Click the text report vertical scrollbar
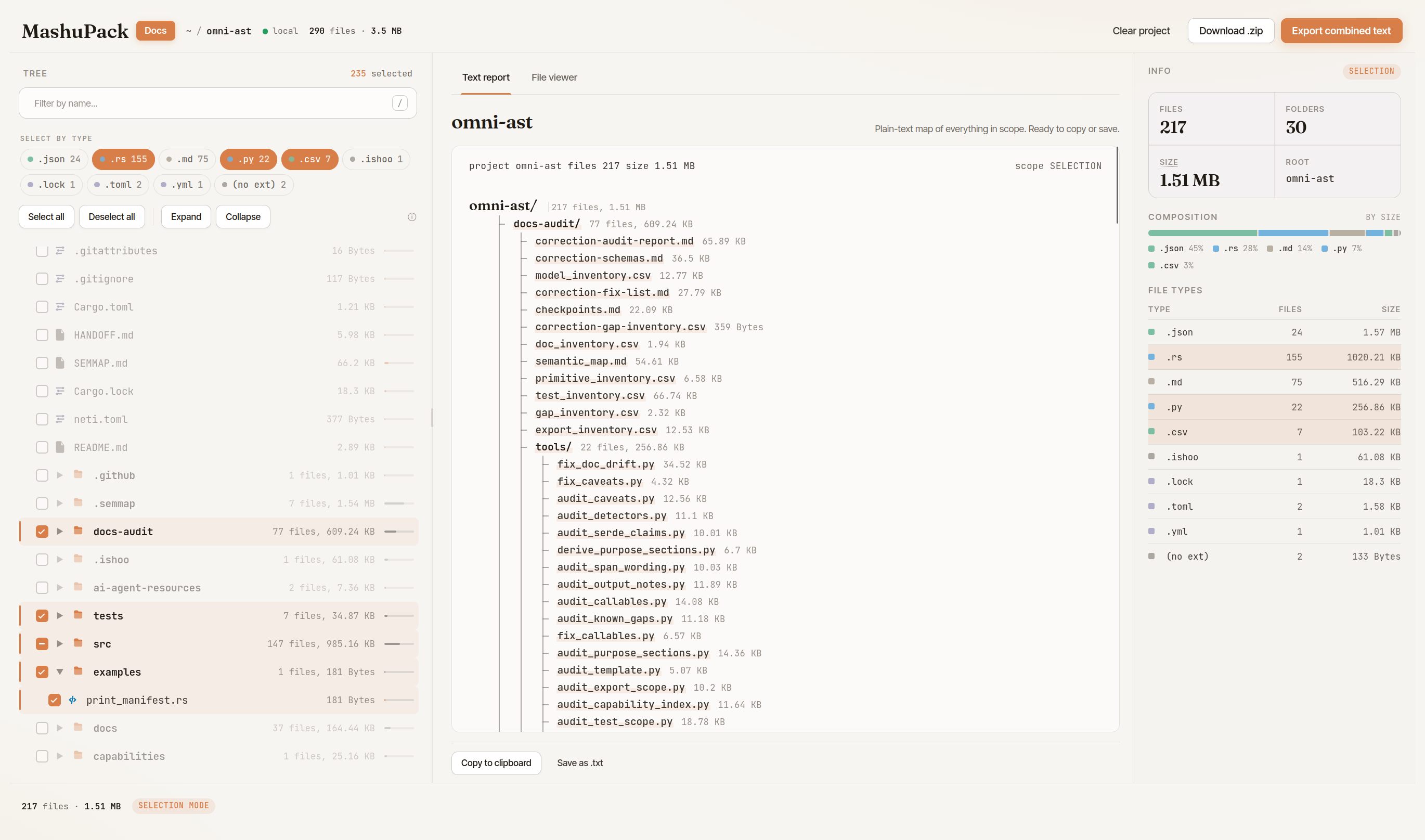The image size is (1425, 840). click(1117, 185)
